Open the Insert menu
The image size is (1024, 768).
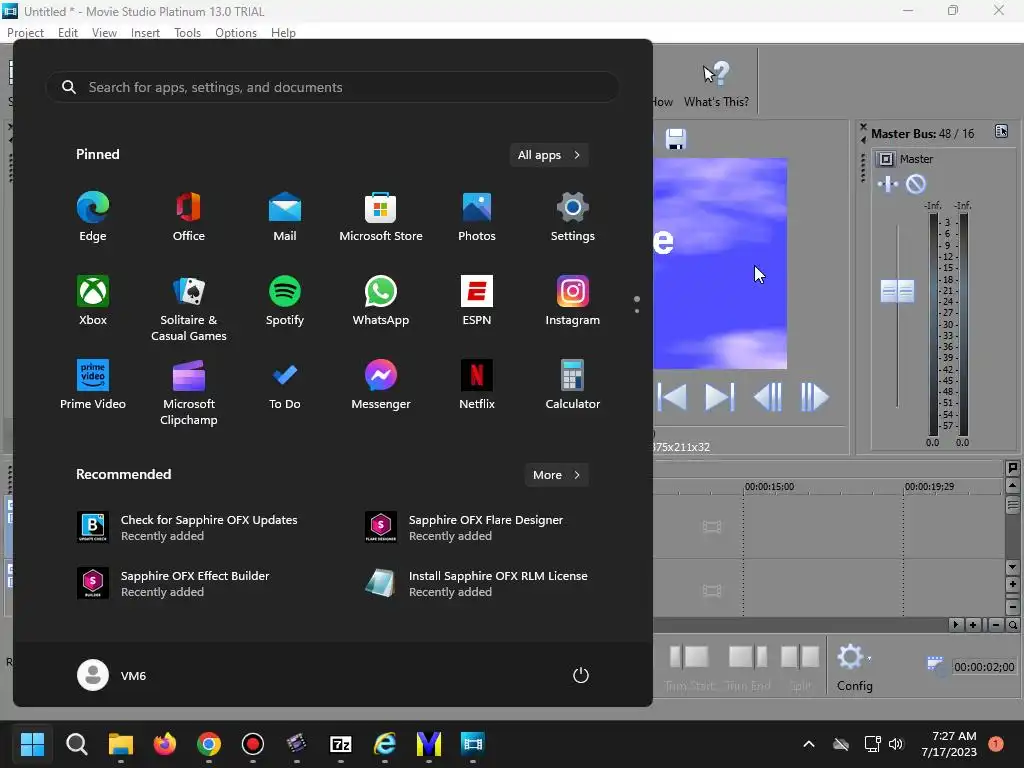click(145, 33)
